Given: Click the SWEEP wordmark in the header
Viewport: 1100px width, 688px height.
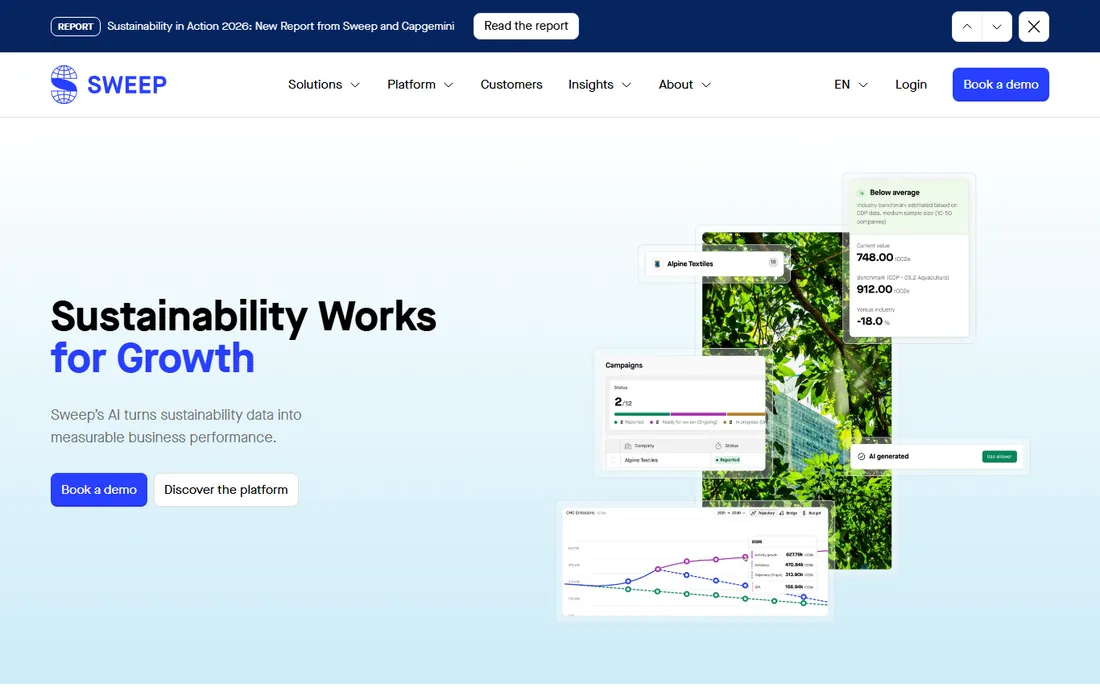Looking at the screenshot, I should coord(127,85).
